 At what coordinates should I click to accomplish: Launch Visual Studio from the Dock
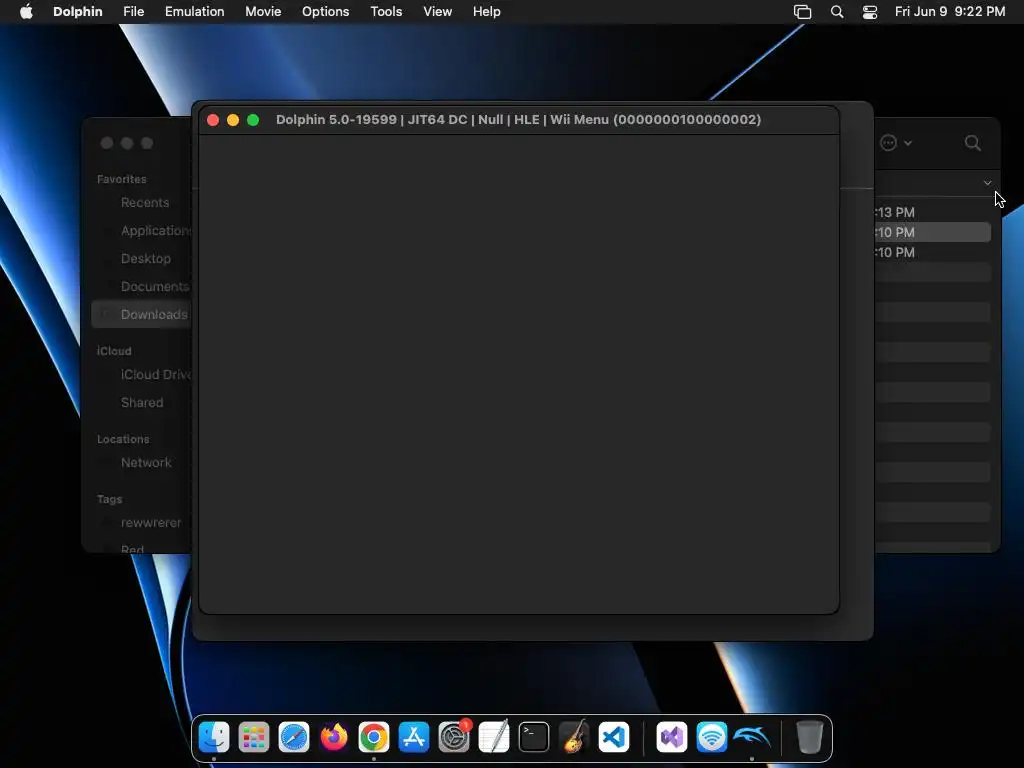672,737
